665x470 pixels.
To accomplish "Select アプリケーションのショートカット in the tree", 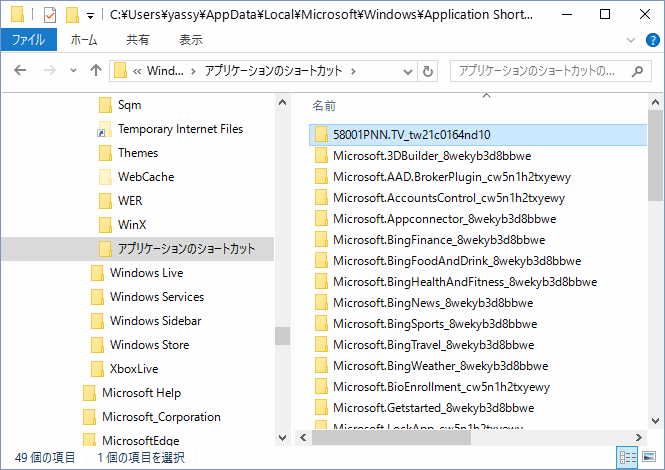I will [x=137, y=249].
